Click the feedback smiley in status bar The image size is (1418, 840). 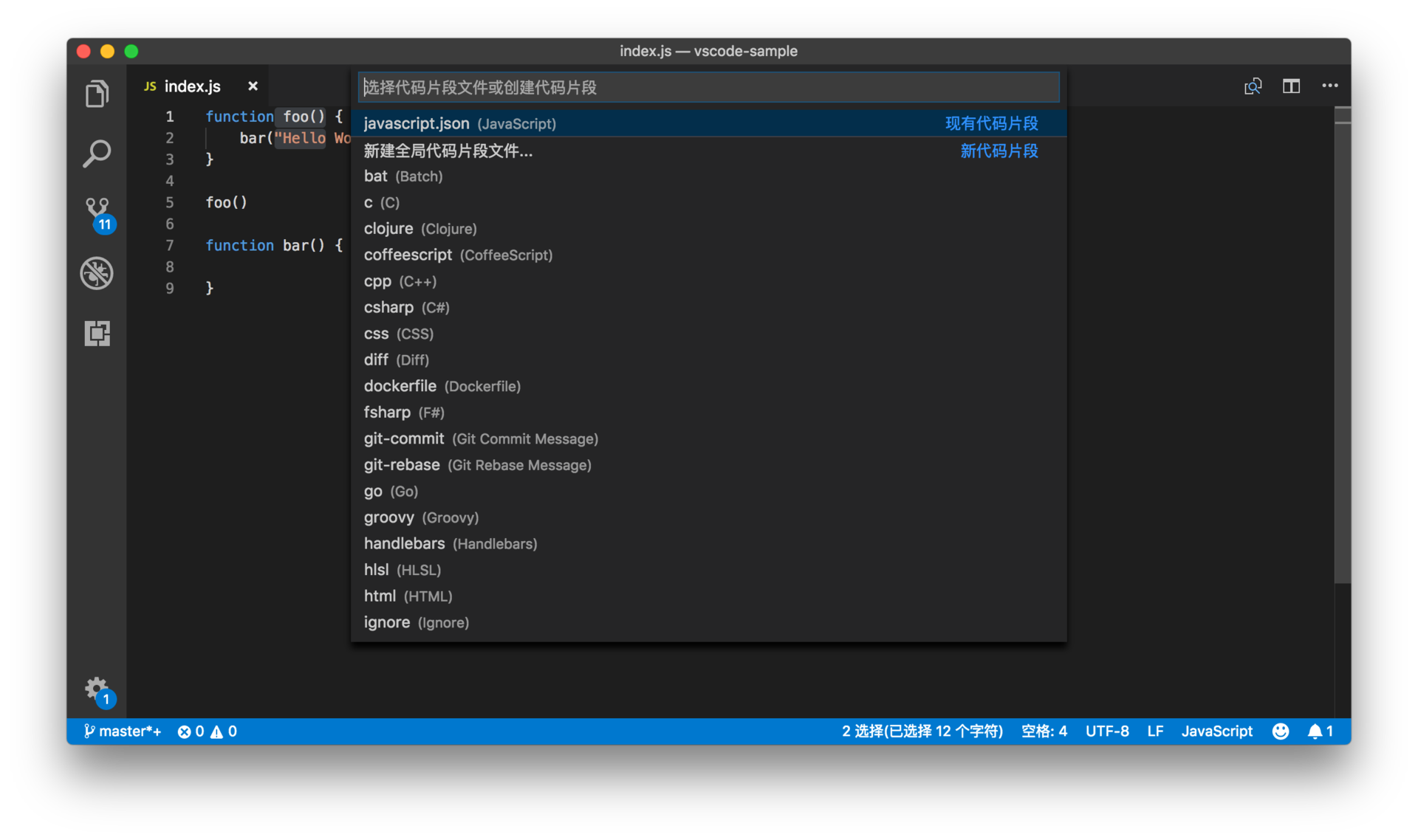[1280, 731]
